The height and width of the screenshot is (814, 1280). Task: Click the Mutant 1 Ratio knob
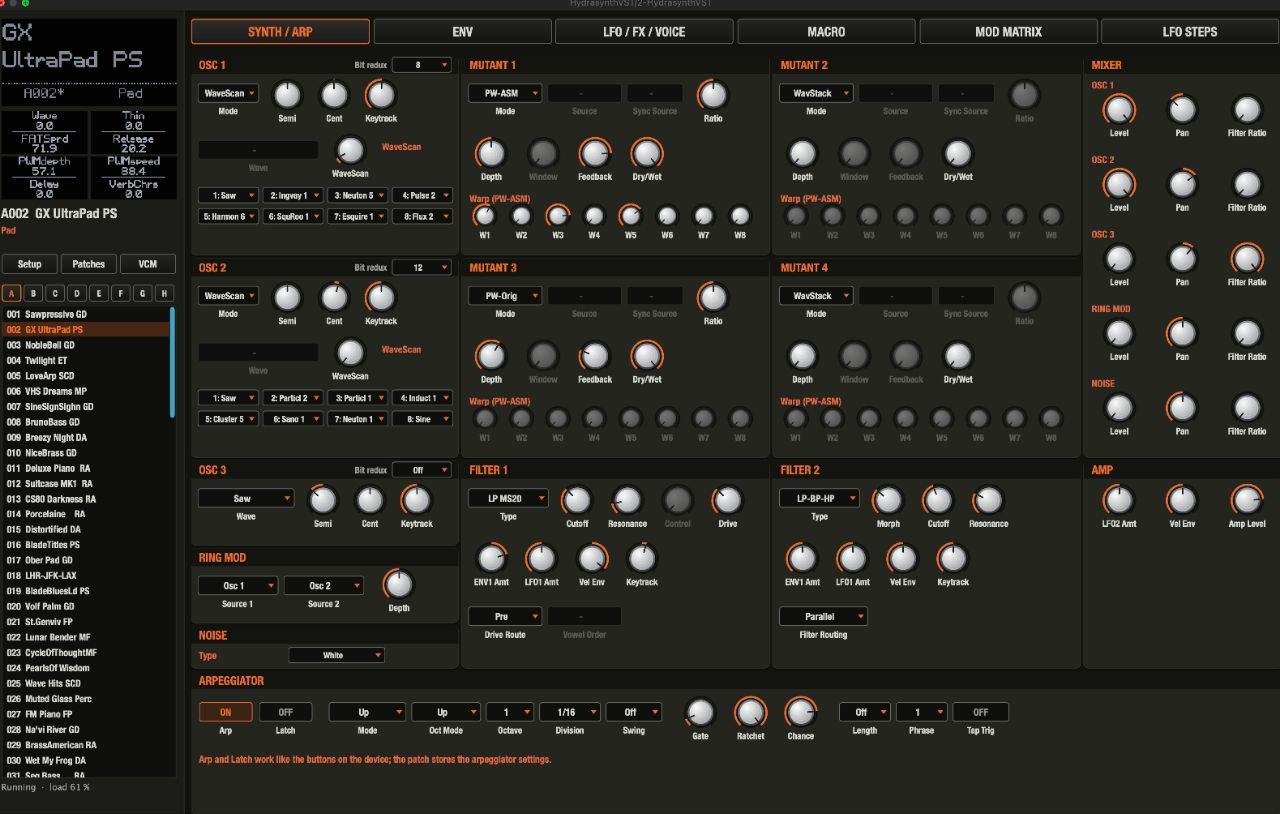(x=712, y=95)
